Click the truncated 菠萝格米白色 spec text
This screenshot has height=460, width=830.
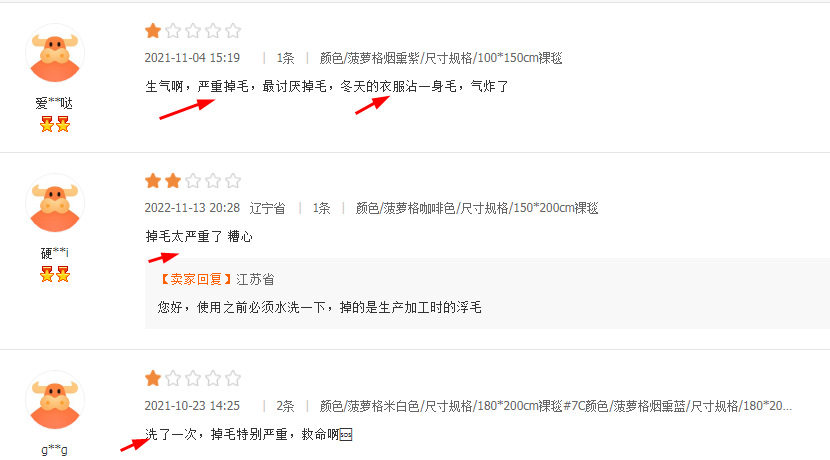(556, 406)
